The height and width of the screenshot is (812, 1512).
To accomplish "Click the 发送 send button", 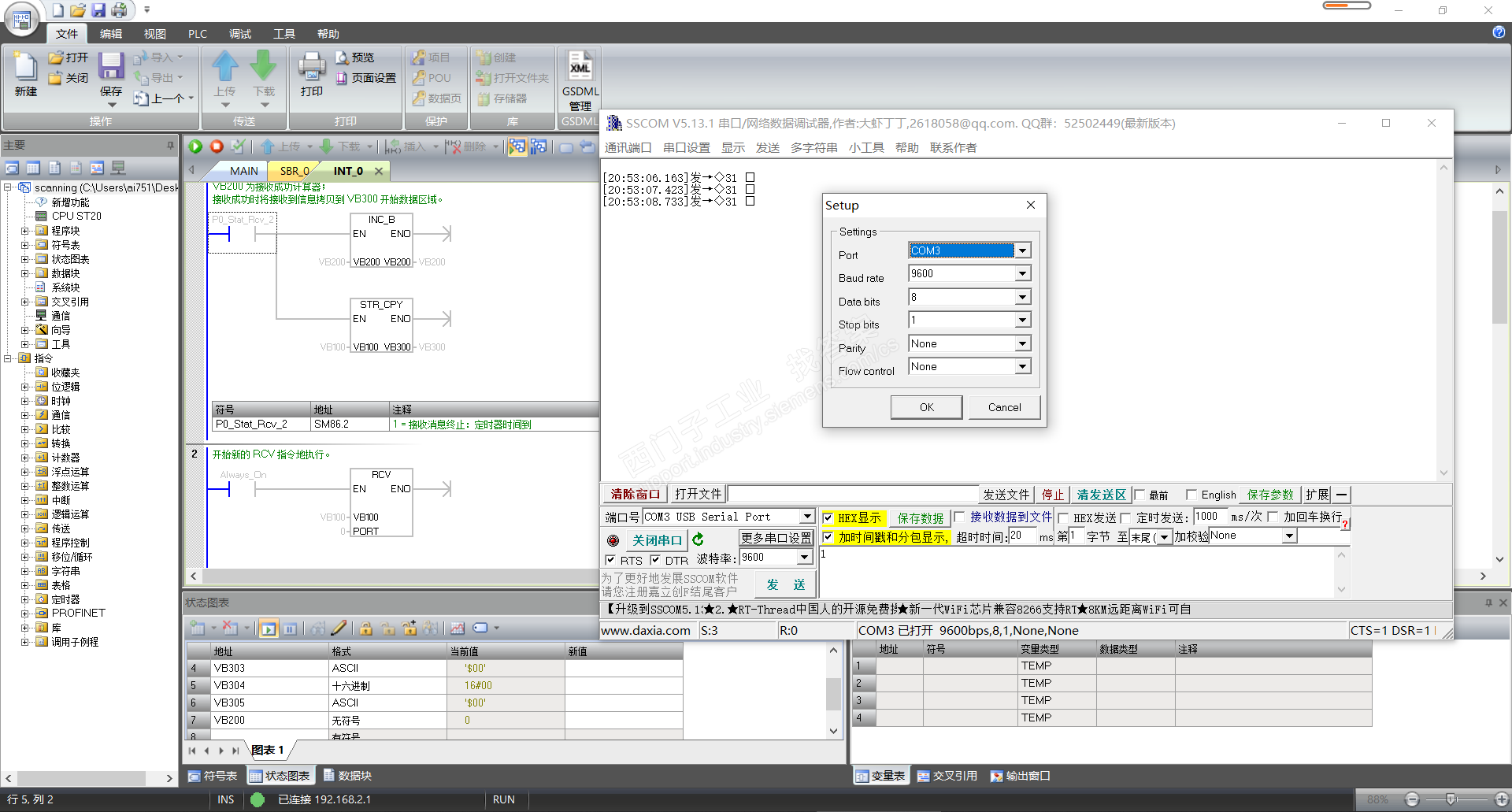I will pyautogui.click(x=785, y=584).
